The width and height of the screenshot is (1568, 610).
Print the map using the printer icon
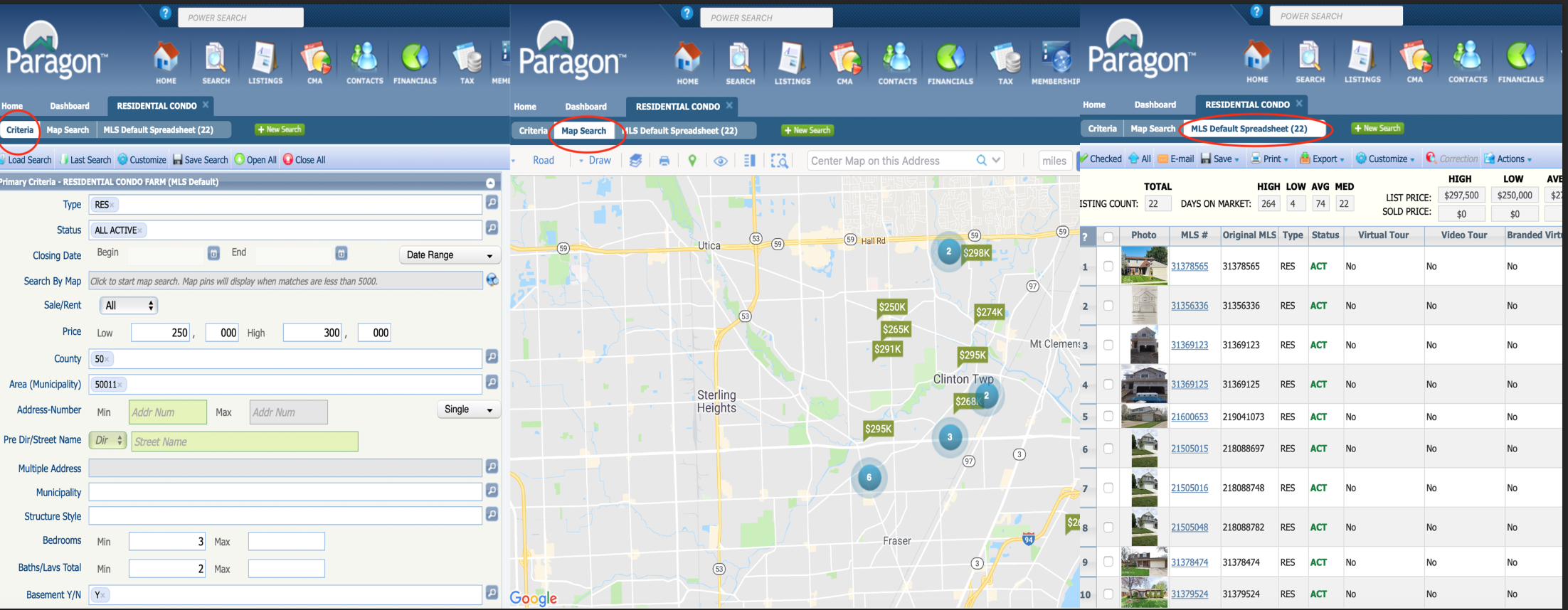tap(664, 161)
